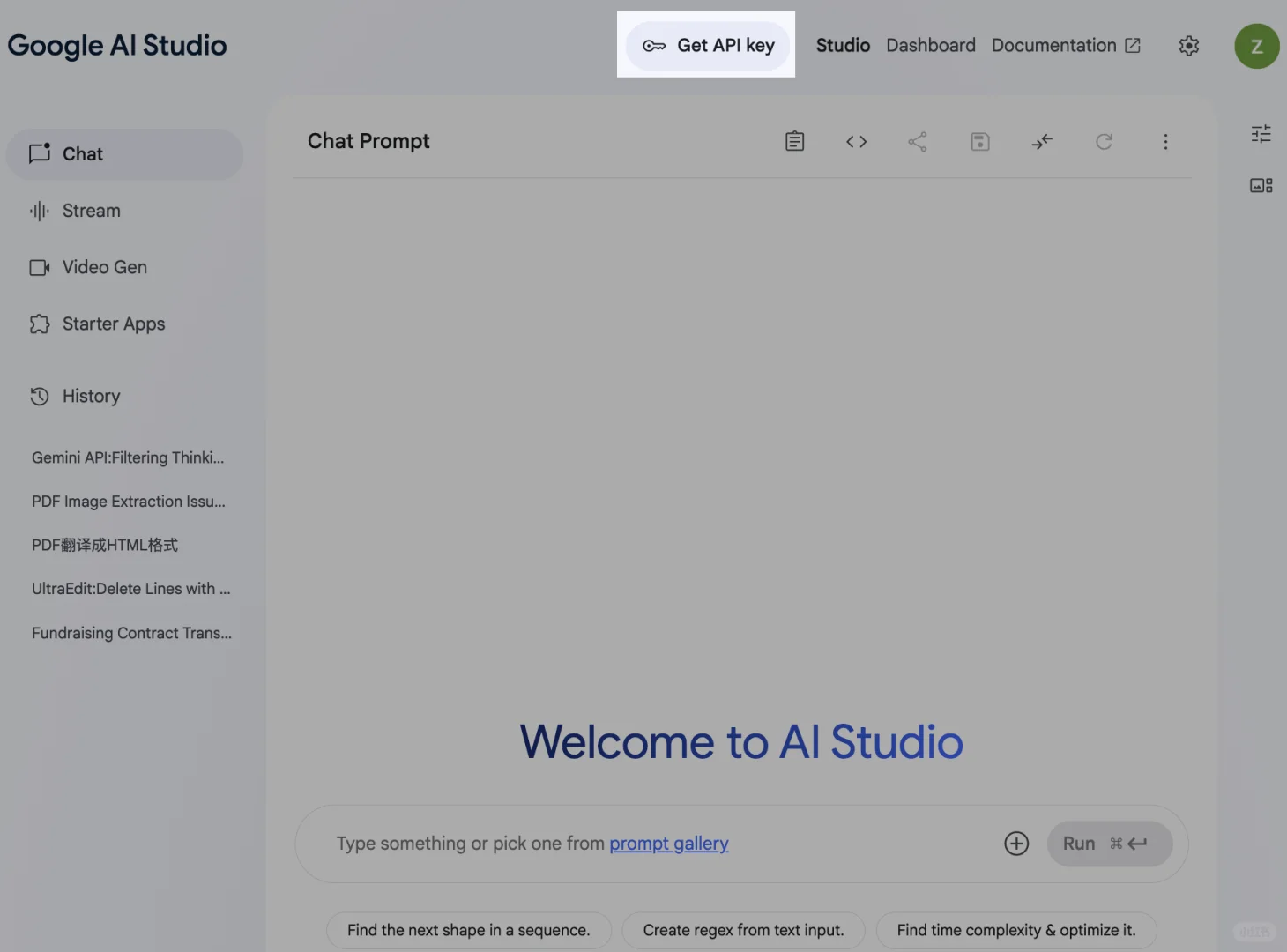Image resolution: width=1287 pixels, height=952 pixels.
Task: Click the Video Gen camera icon
Action: [x=40, y=267]
